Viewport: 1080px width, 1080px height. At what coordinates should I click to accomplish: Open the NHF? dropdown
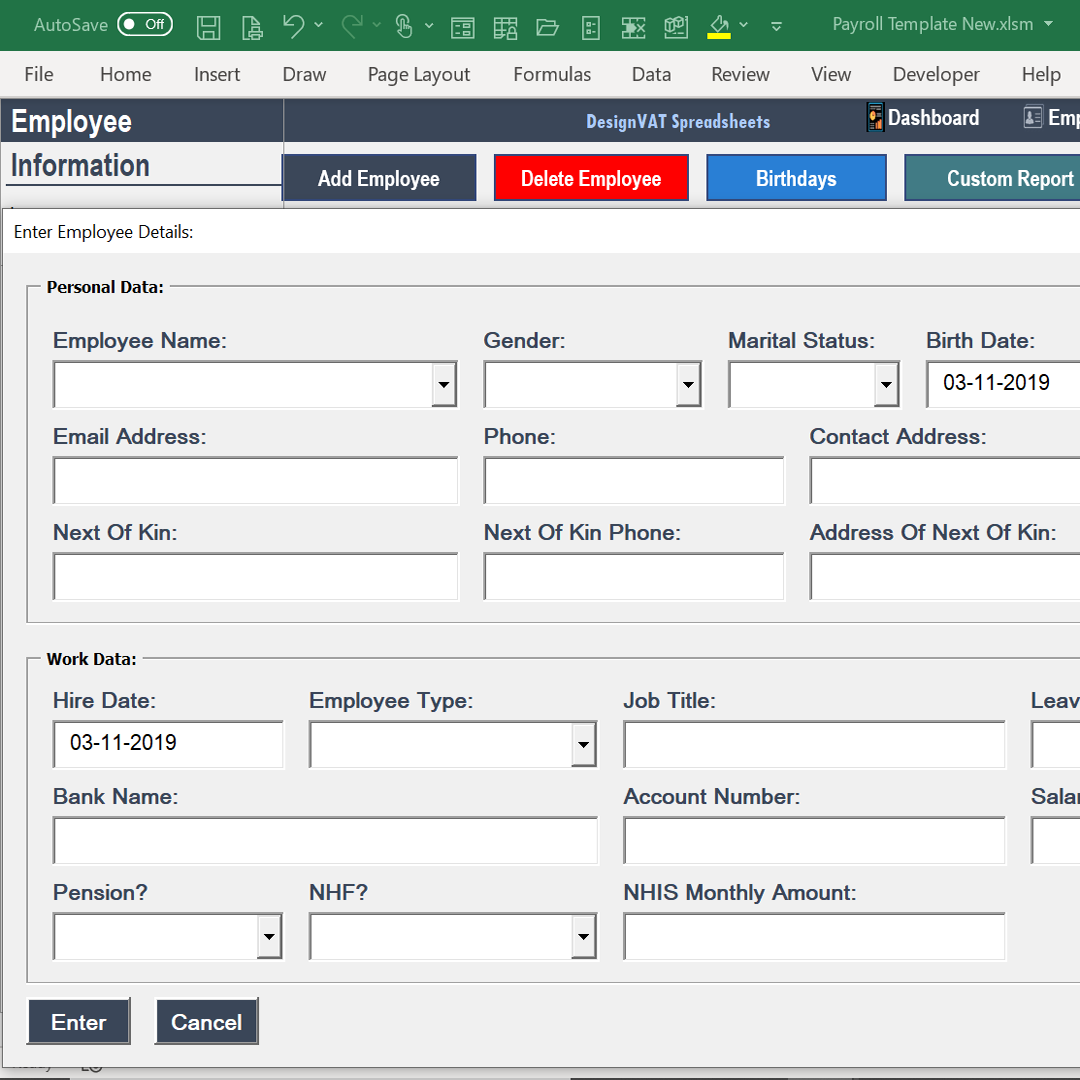(583, 936)
